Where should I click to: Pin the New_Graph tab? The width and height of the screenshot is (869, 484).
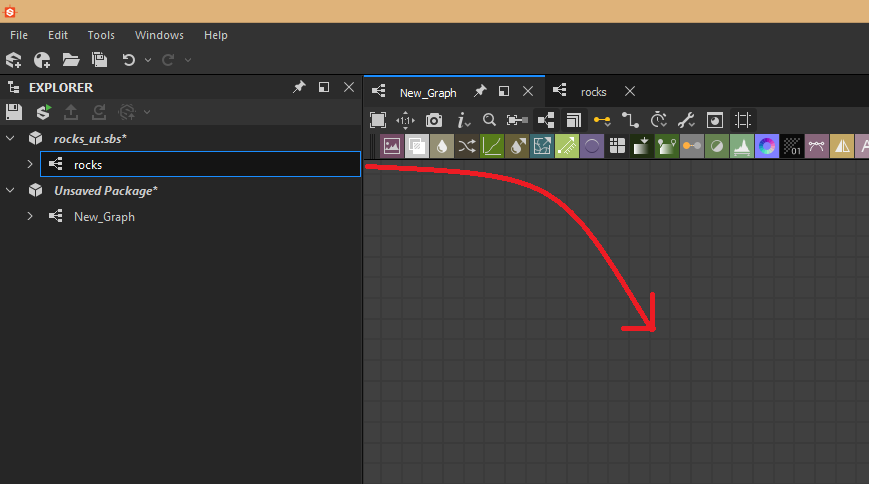479,91
